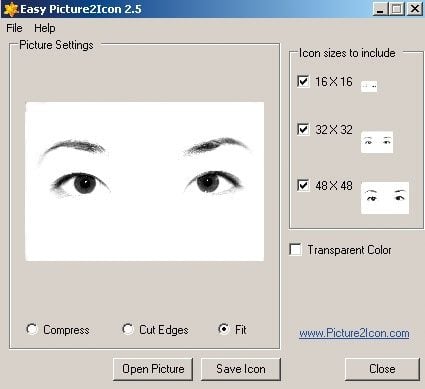425x389 pixels.
Task: Visit the www.Picture2Icon.com link
Action: [x=354, y=333]
